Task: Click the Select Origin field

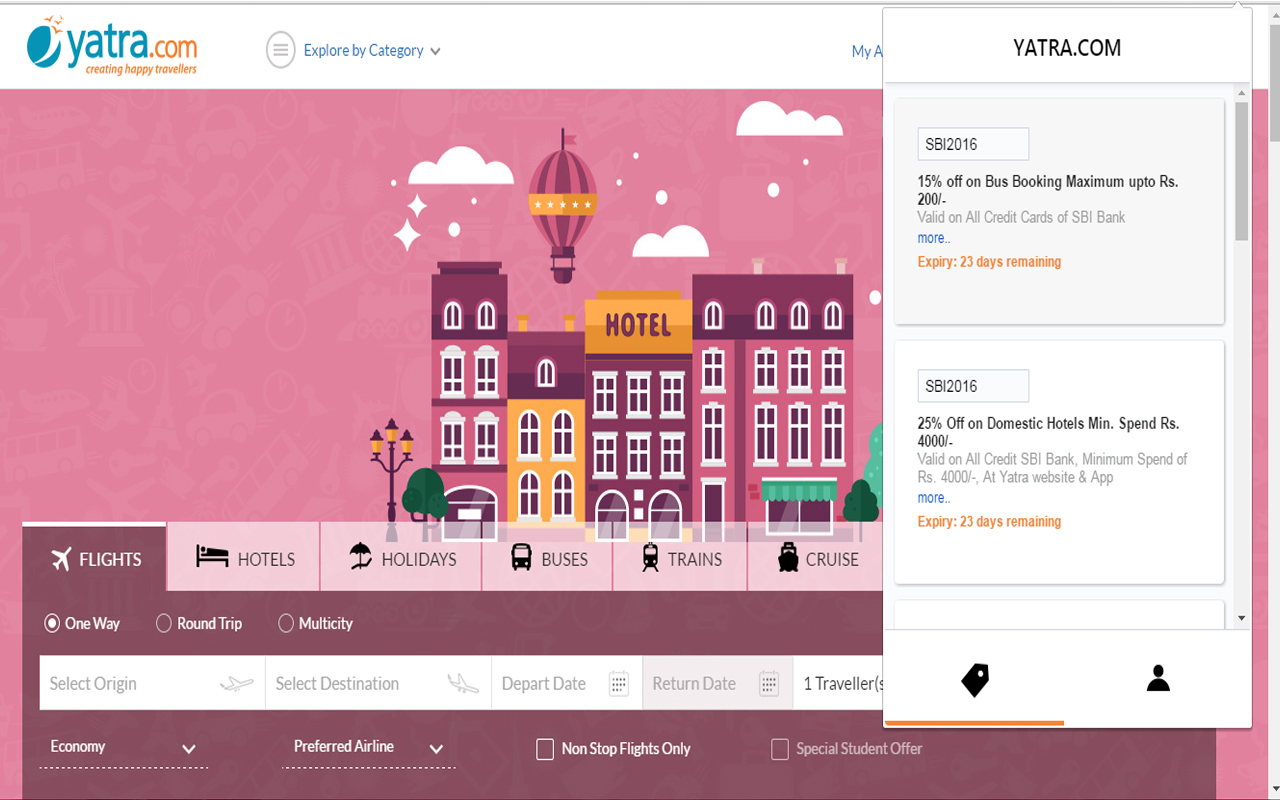Action: point(152,683)
